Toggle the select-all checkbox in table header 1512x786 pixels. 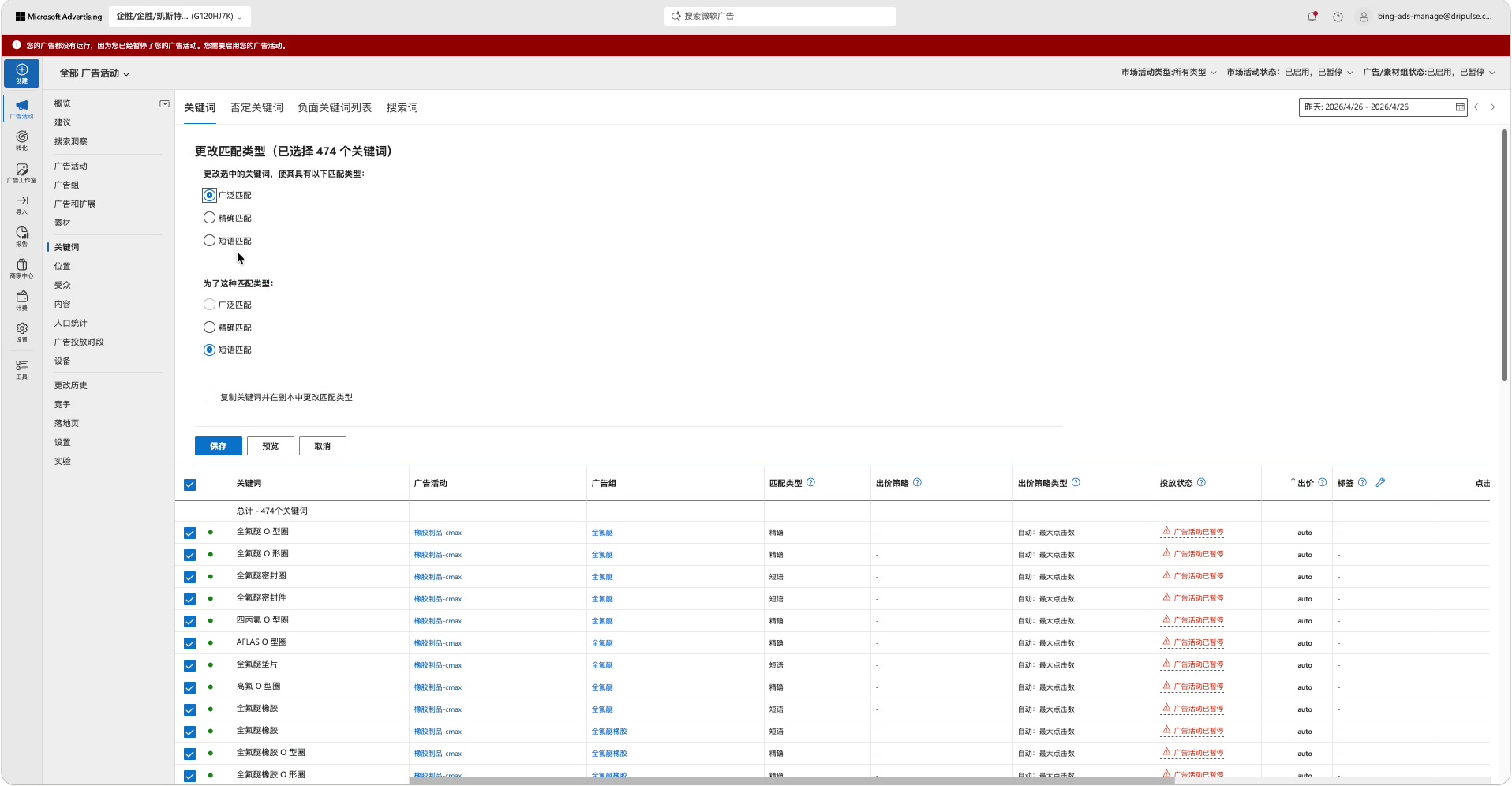click(x=189, y=485)
